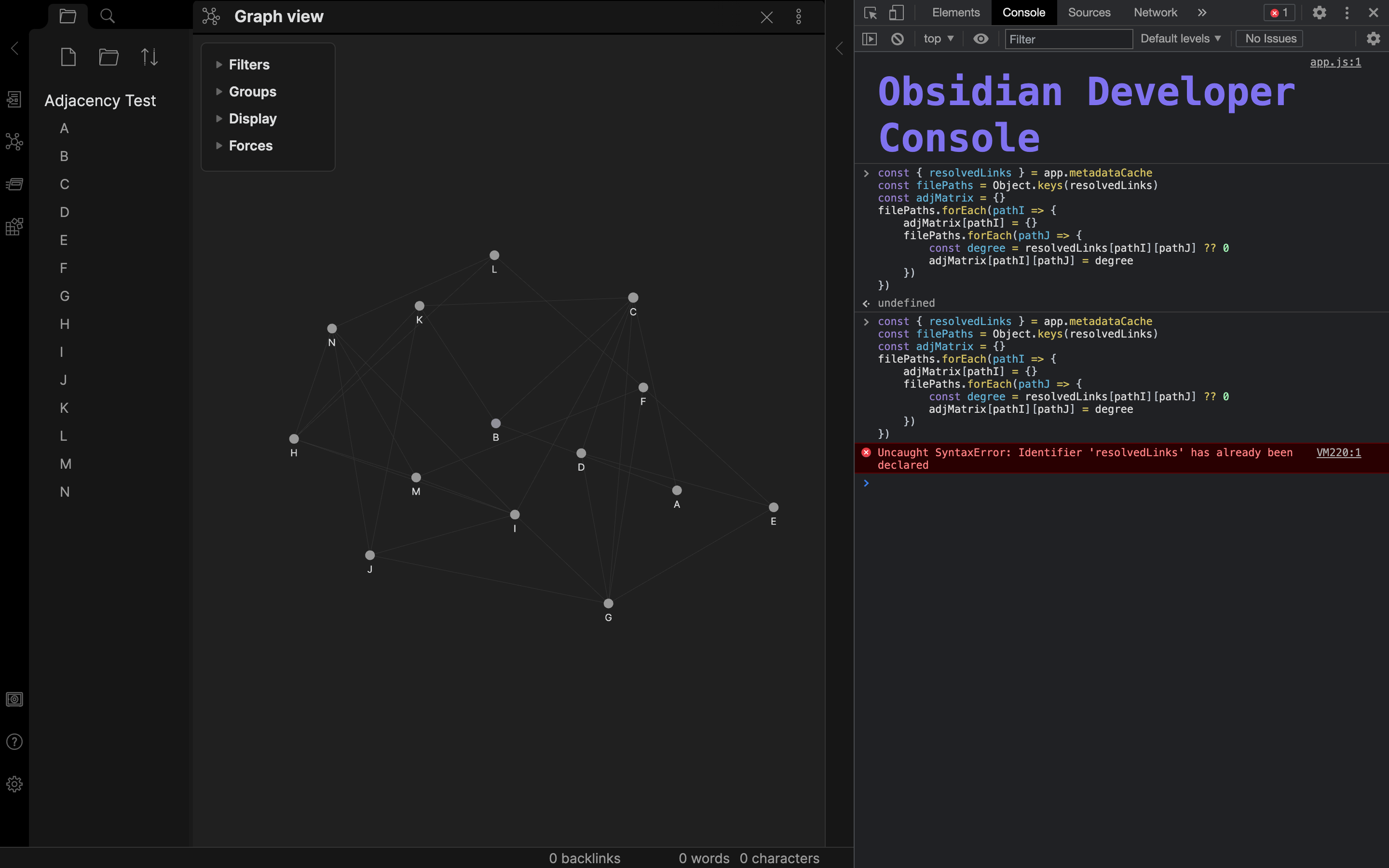Switch to the Sources tab
Viewport: 1389px width, 868px height.
coord(1089,13)
